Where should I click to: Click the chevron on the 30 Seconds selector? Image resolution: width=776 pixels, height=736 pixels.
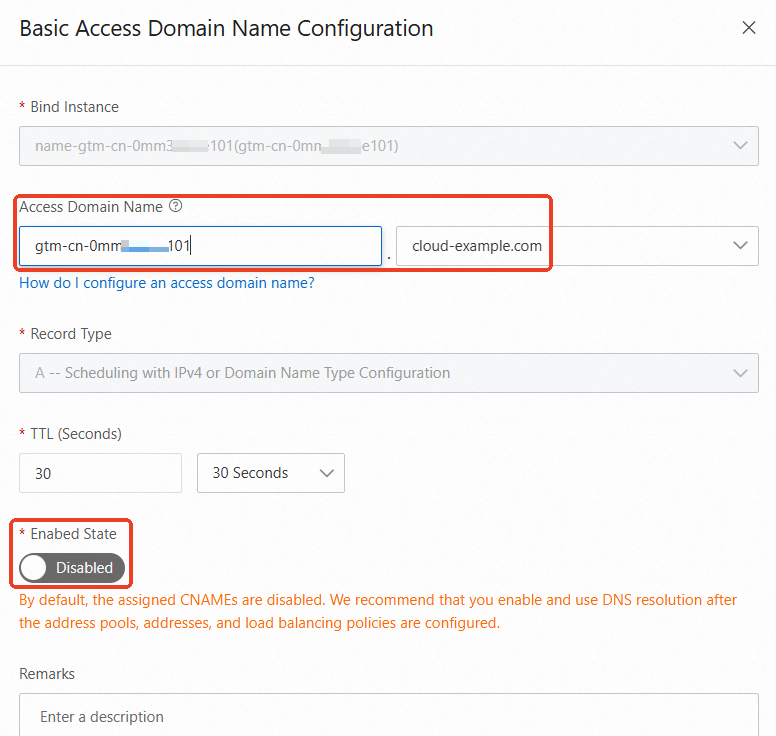pos(326,473)
